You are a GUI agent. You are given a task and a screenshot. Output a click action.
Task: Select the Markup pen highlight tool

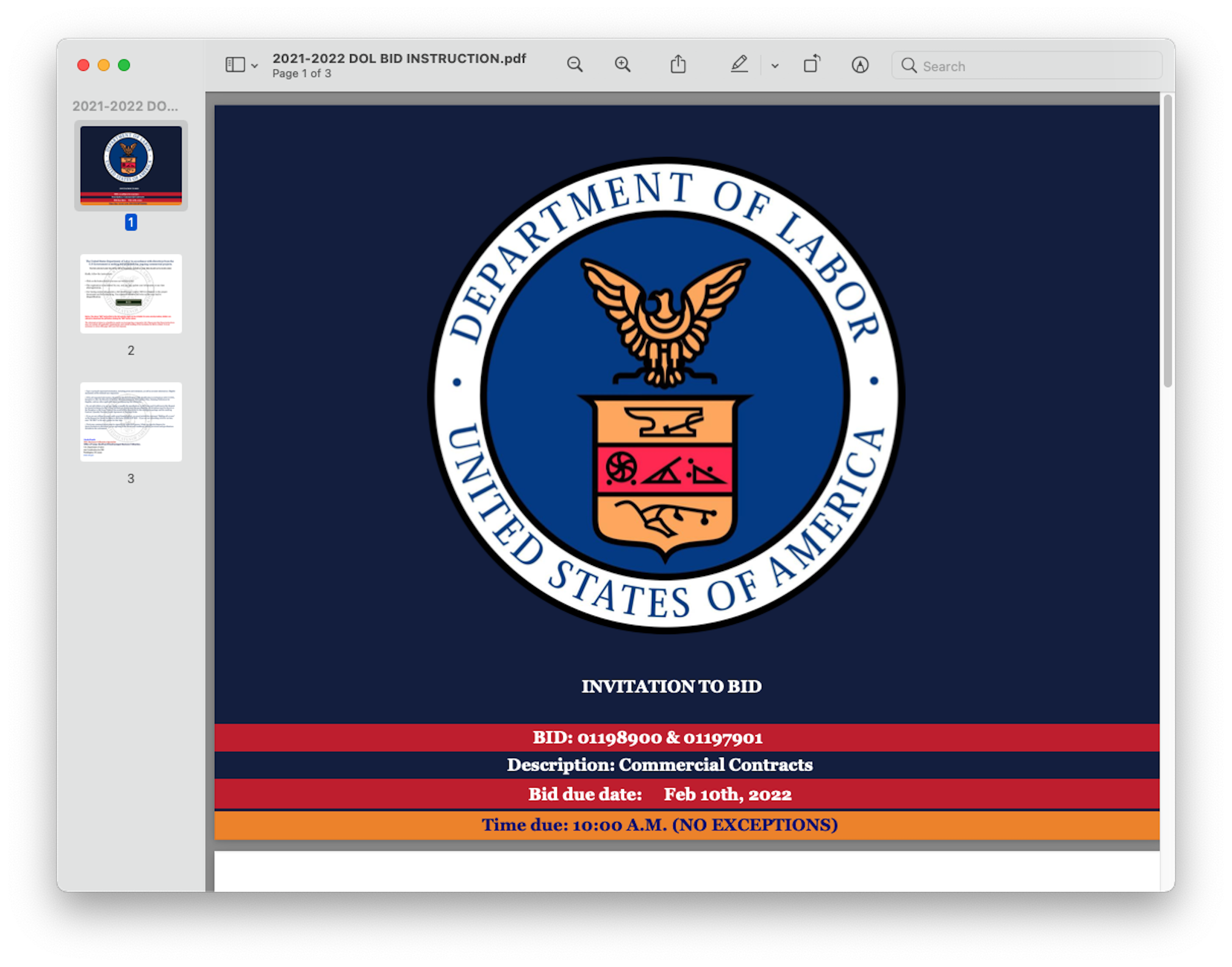tap(739, 65)
